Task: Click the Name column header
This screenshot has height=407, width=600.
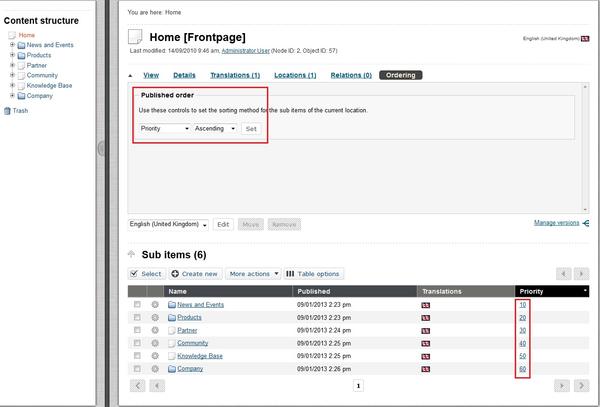Action: pyautogui.click(x=228, y=291)
